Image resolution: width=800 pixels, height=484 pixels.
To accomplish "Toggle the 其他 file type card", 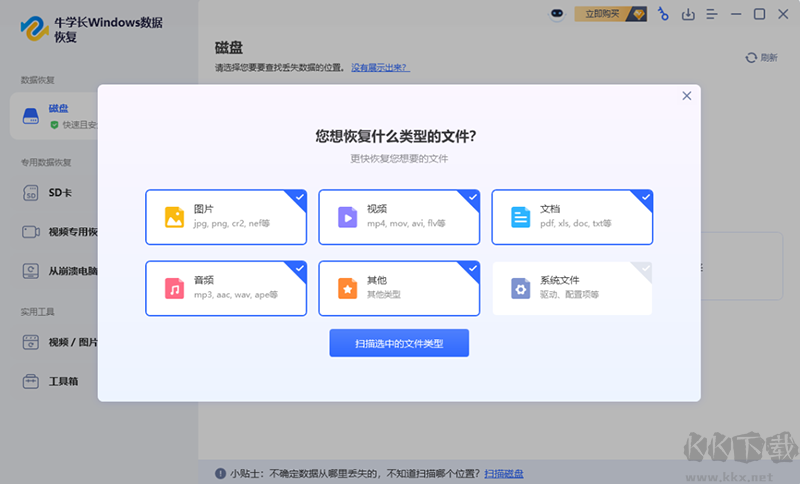I will pyautogui.click(x=399, y=288).
